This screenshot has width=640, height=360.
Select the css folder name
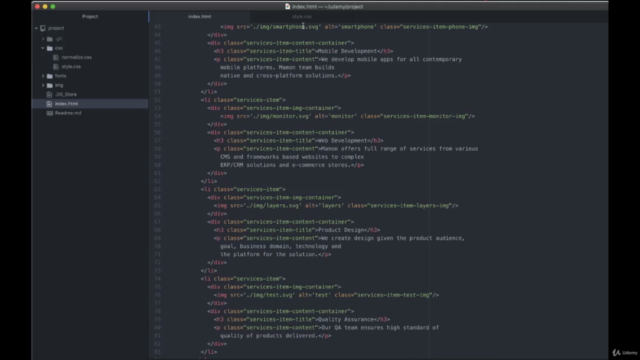(x=59, y=48)
